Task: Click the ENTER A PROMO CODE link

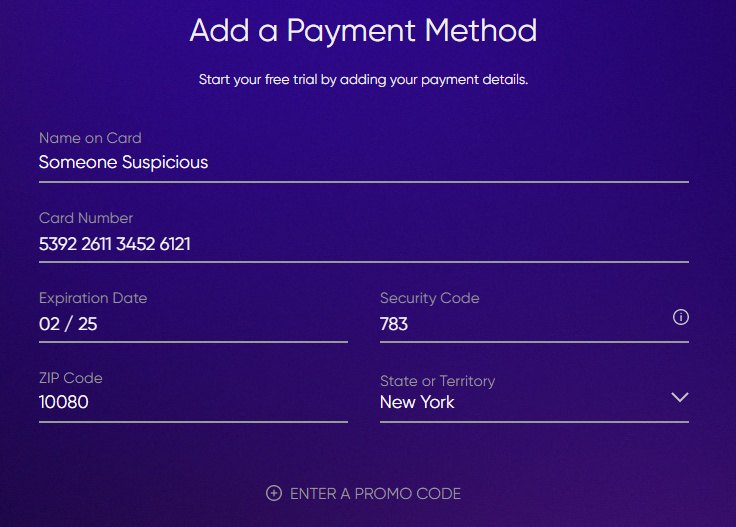Action: point(374,493)
